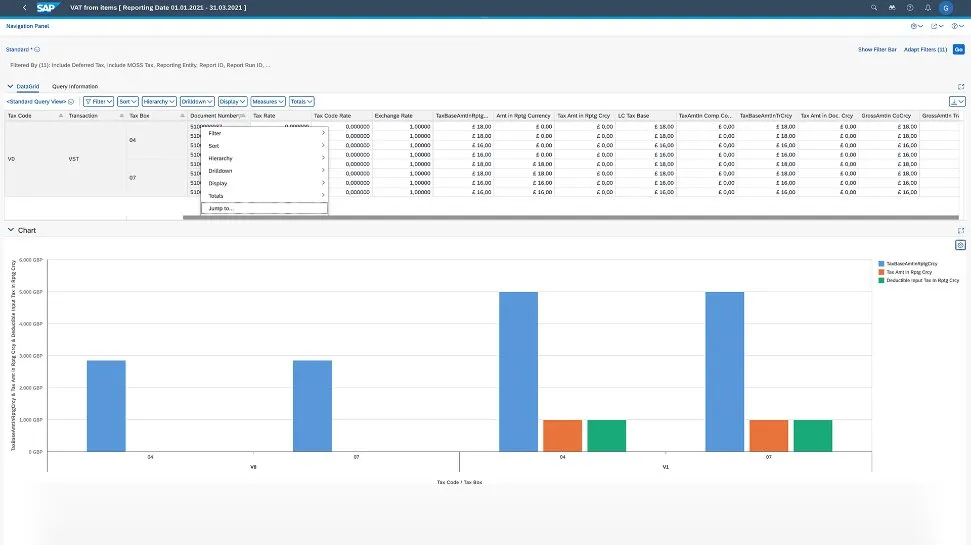Maximize the DataGrid panel to full screen

[961, 87]
